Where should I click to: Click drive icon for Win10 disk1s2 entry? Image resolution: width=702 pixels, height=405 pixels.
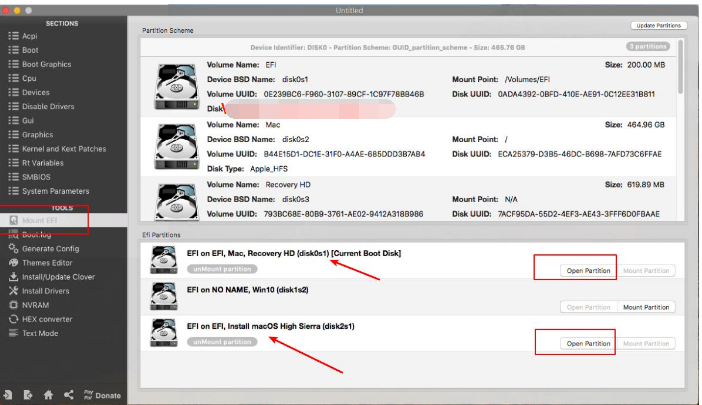[x=164, y=296]
